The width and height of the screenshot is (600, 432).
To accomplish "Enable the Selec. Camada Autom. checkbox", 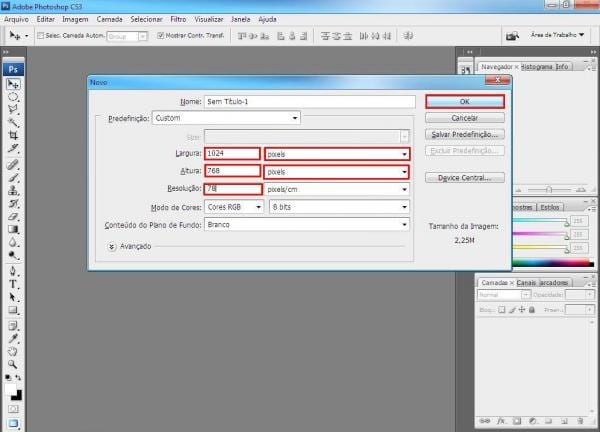I will (41, 36).
